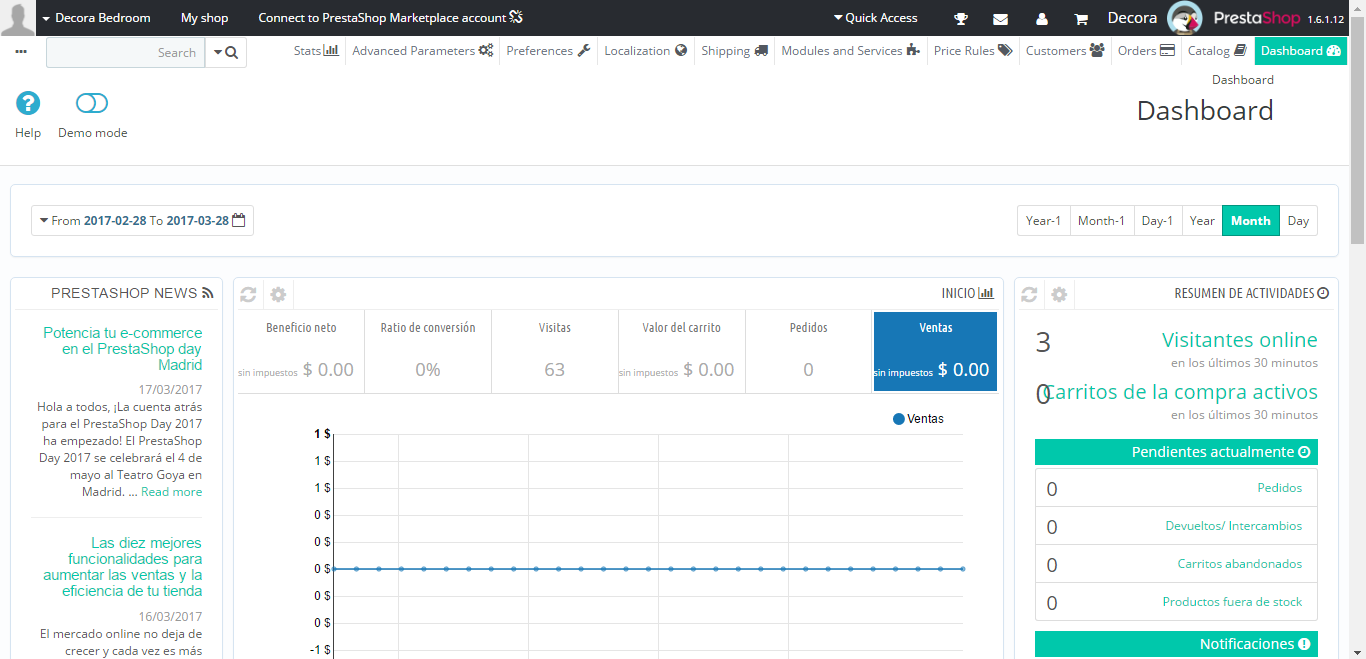Connect to PrestaShop Marketplace account
Screen dimensions: 1366x659
pos(390,18)
